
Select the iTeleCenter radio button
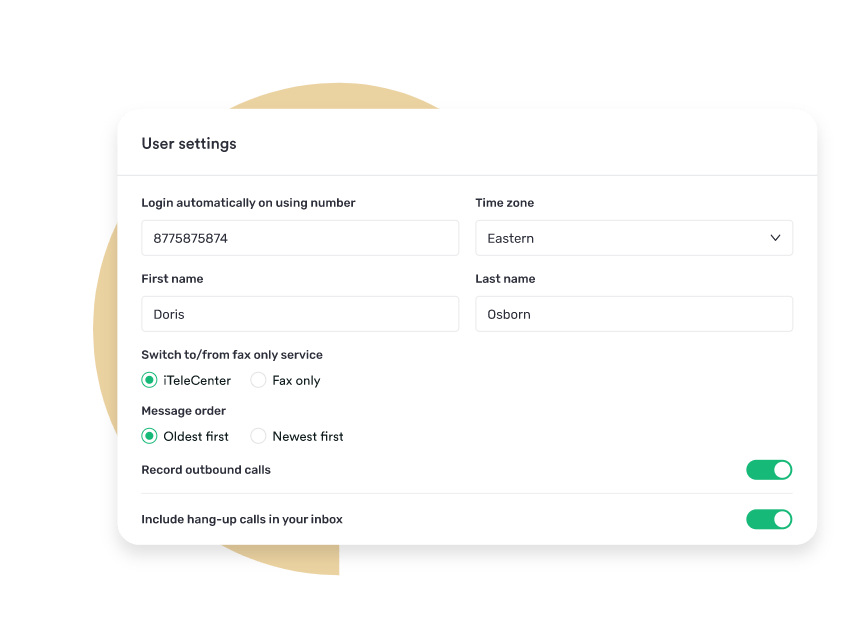pyautogui.click(x=149, y=380)
